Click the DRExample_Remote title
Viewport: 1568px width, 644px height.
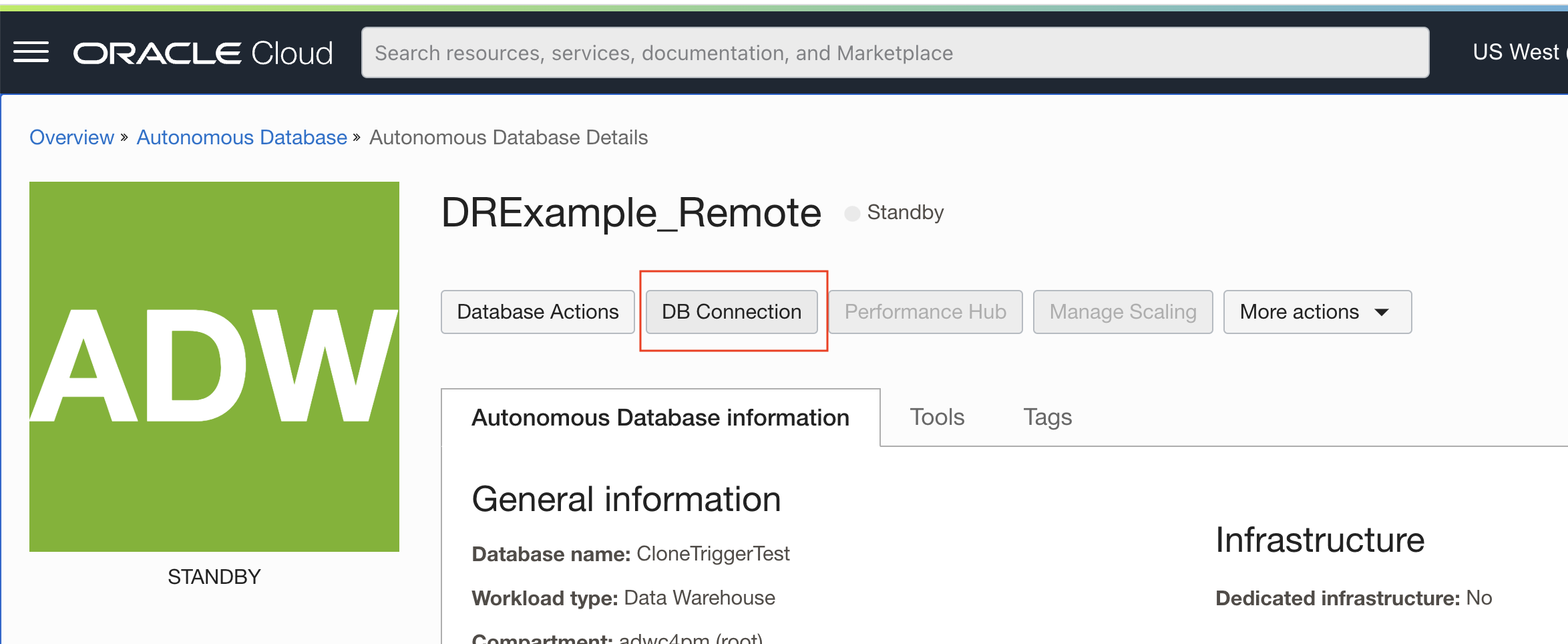click(x=632, y=212)
